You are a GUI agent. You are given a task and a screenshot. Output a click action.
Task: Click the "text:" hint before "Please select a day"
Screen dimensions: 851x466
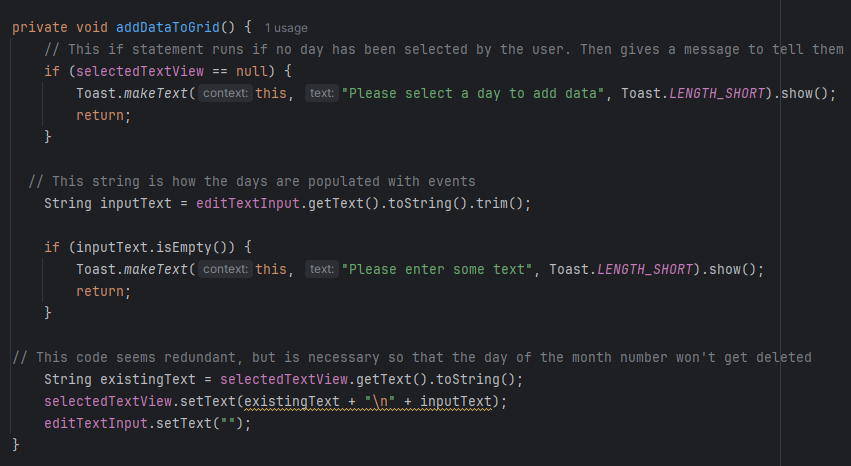coord(321,93)
